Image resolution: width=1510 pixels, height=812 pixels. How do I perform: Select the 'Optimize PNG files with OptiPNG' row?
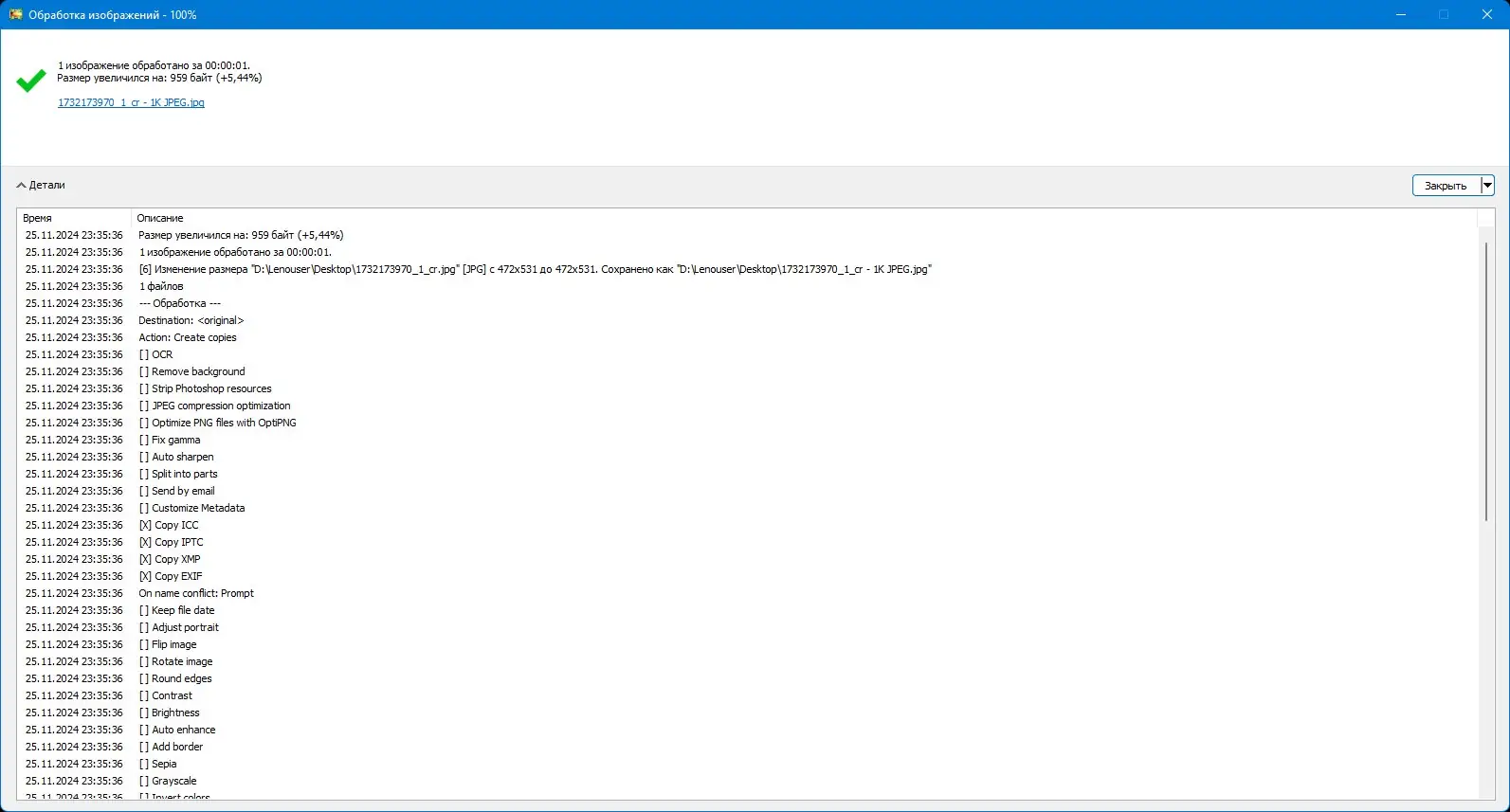[748, 423]
